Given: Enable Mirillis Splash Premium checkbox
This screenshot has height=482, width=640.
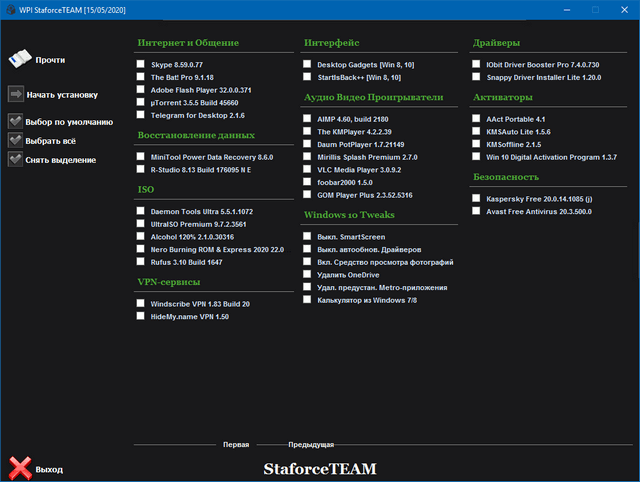Looking at the screenshot, I should point(307,156).
